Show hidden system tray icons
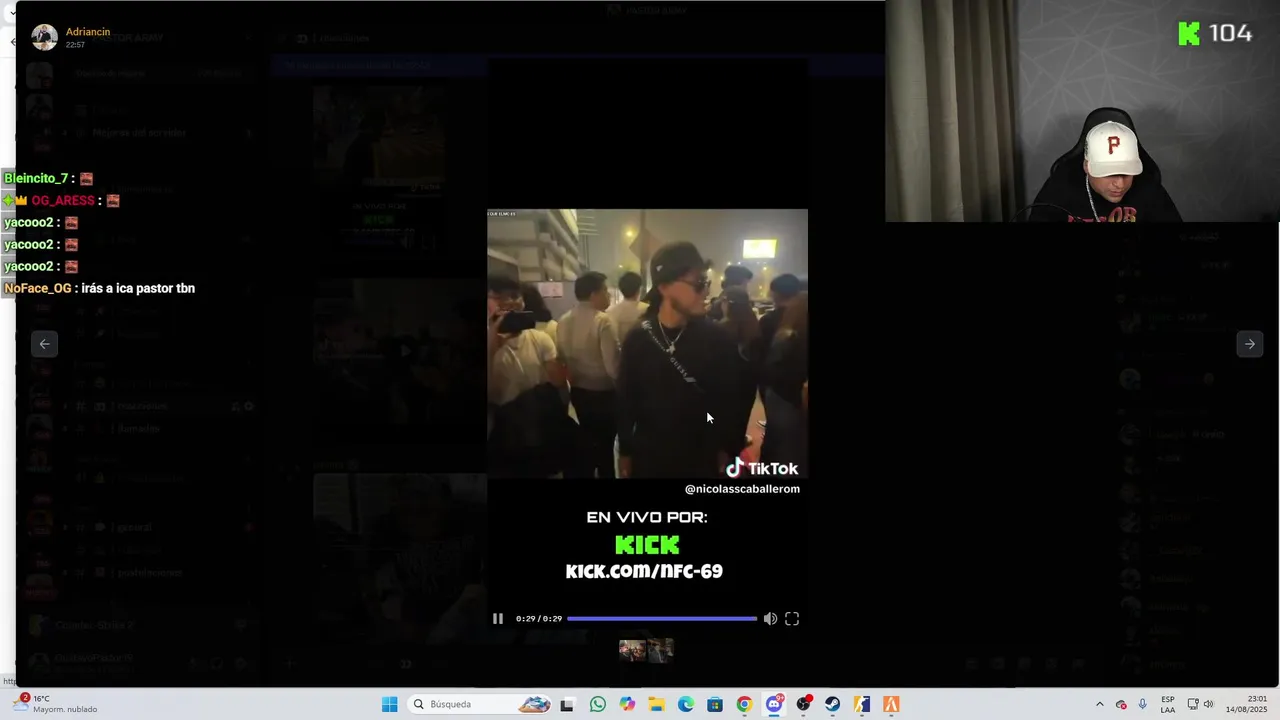This screenshot has width=1280, height=720. [1100, 704]
